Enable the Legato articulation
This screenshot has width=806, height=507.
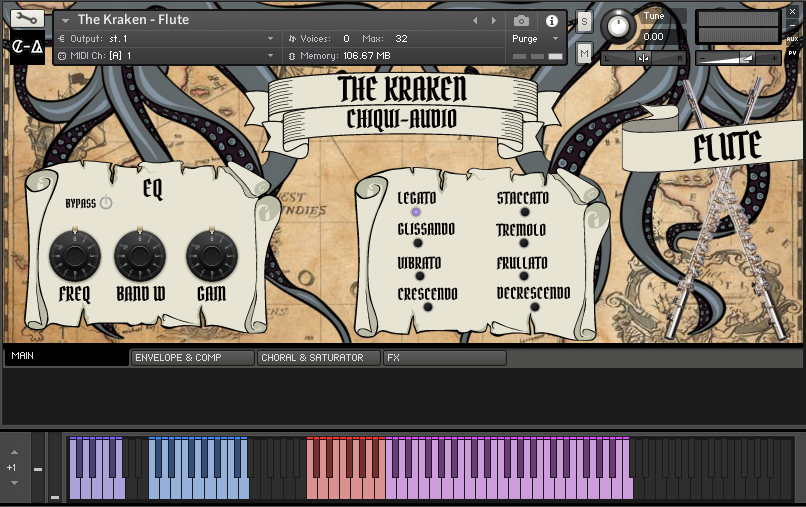click(416, 212)
